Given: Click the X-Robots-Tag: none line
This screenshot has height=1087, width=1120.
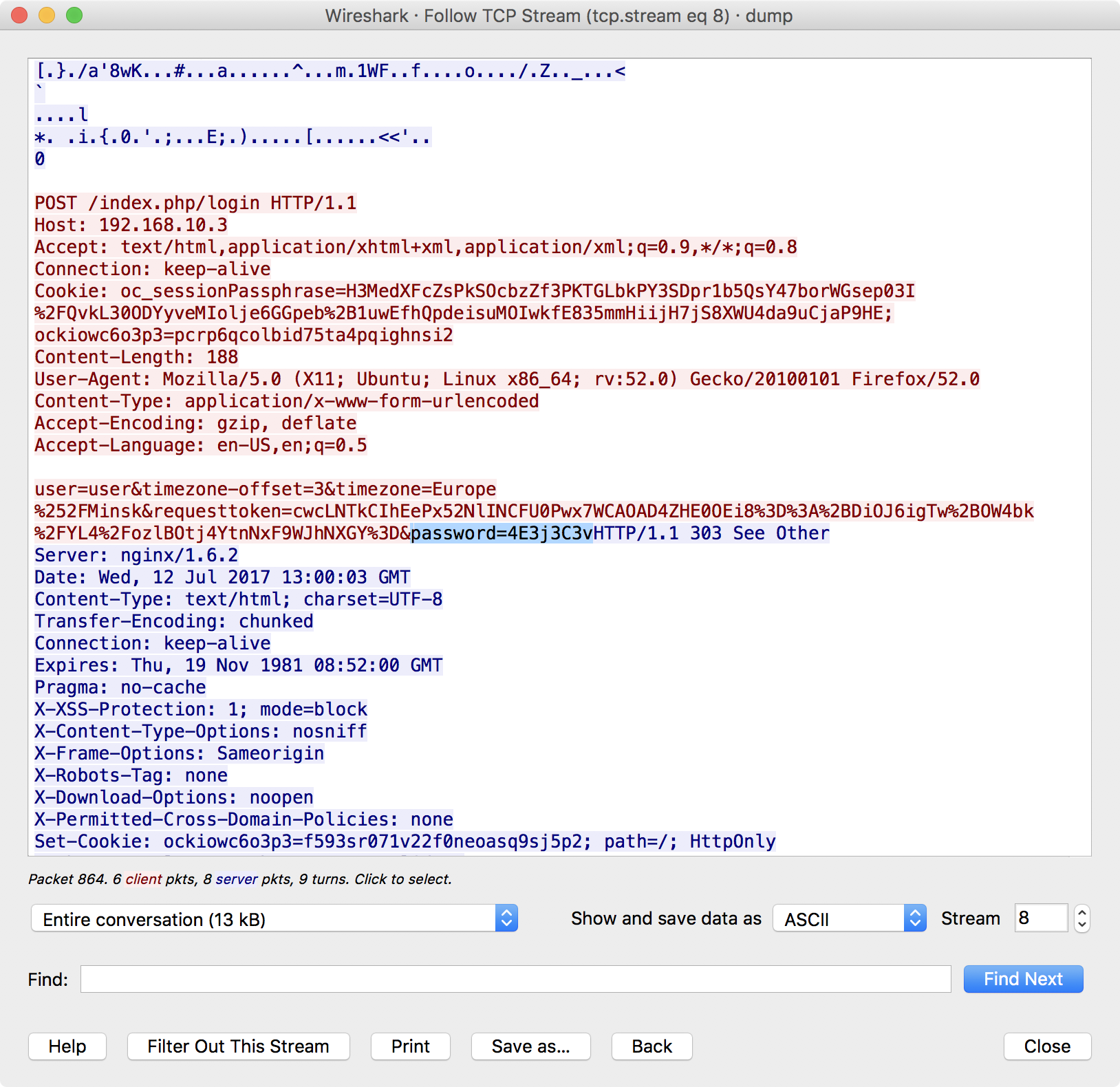Looking at the screenshot, I should 131,775.
